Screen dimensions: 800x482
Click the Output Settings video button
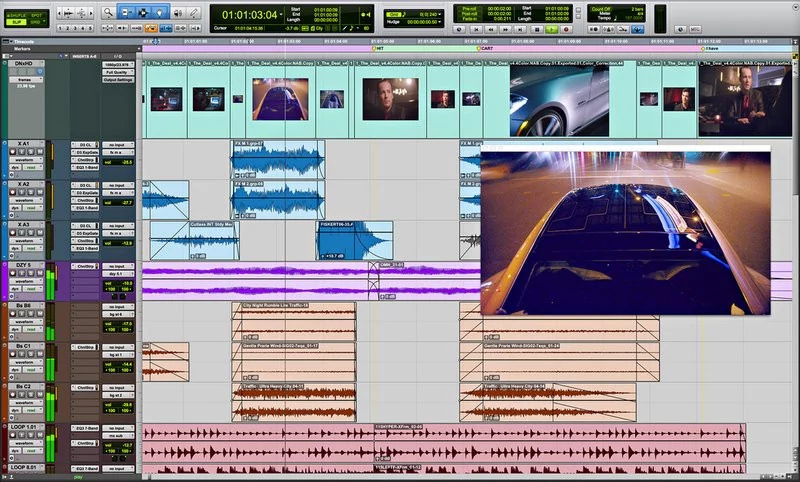pyautogui.click(x=118, y=80)
